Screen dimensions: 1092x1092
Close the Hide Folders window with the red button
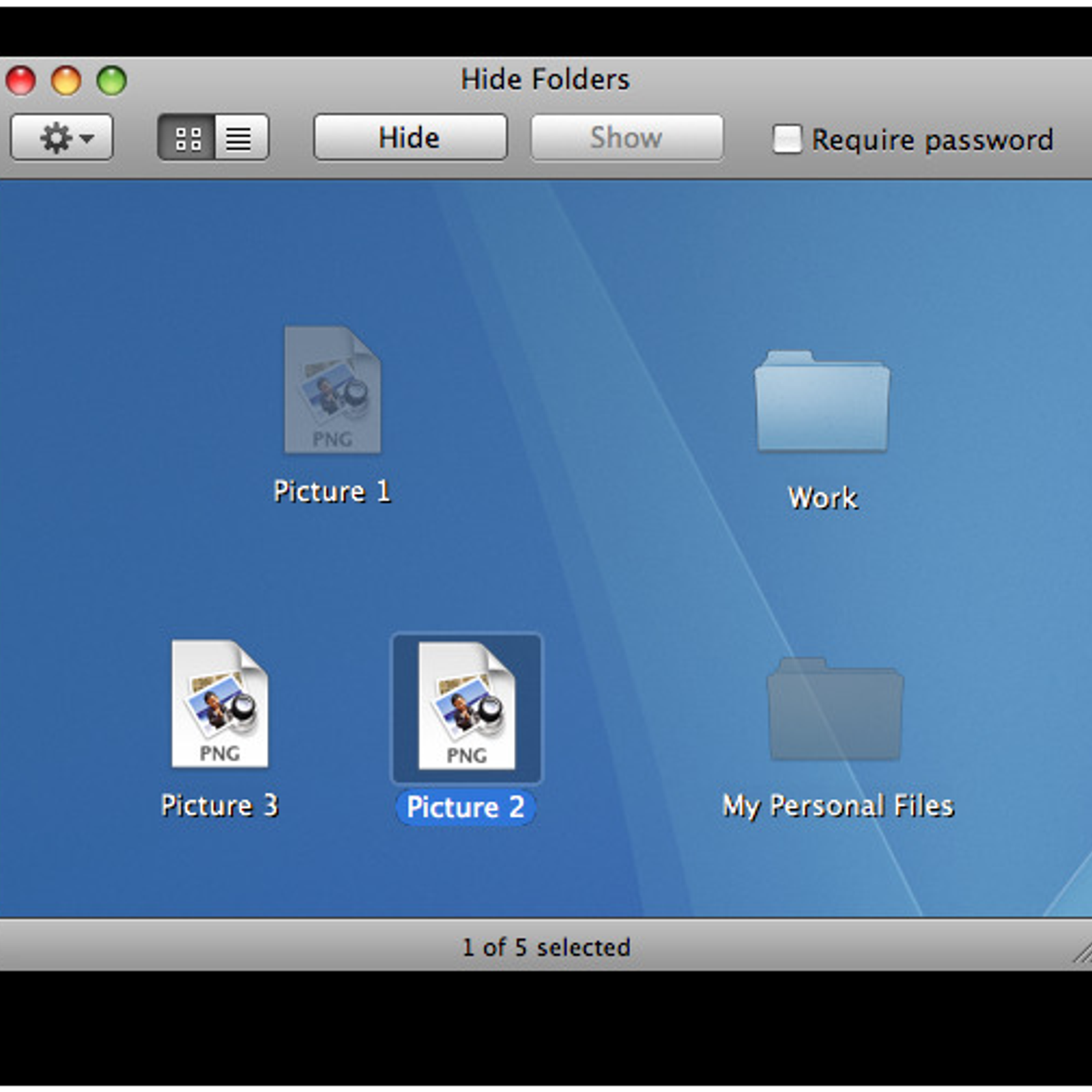[x=20, y=81]
